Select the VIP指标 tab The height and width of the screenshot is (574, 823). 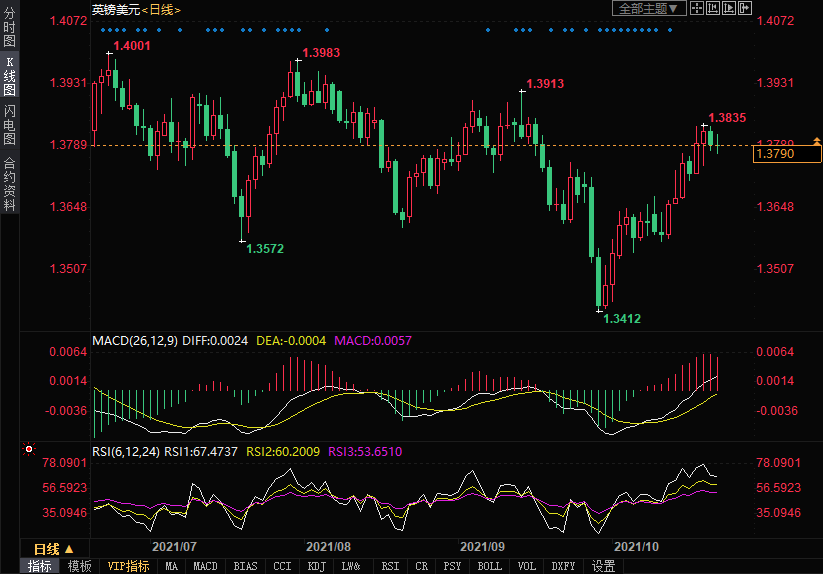128,566
